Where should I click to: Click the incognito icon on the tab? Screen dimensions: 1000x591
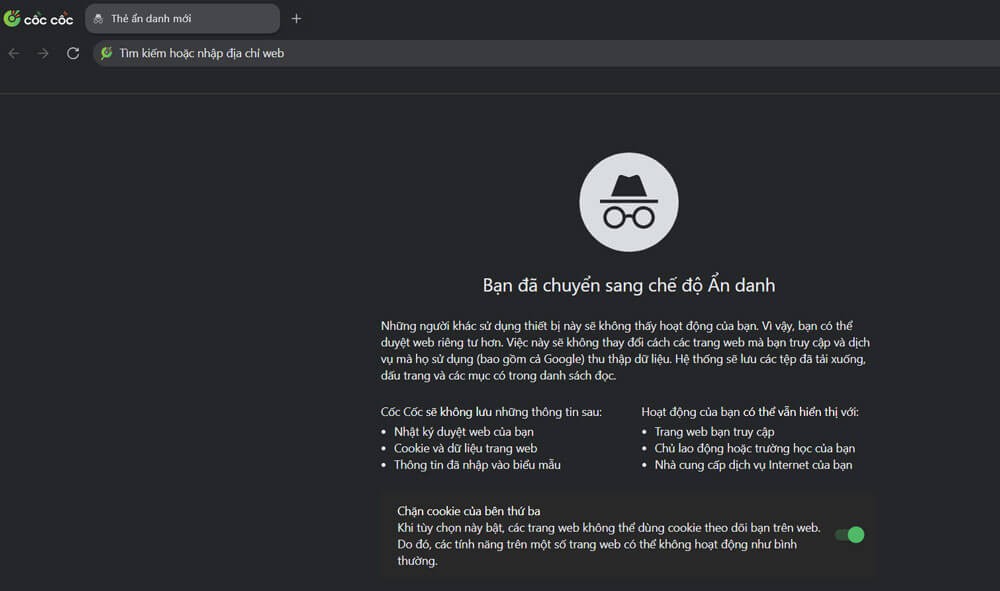click(x=98, y=18)
